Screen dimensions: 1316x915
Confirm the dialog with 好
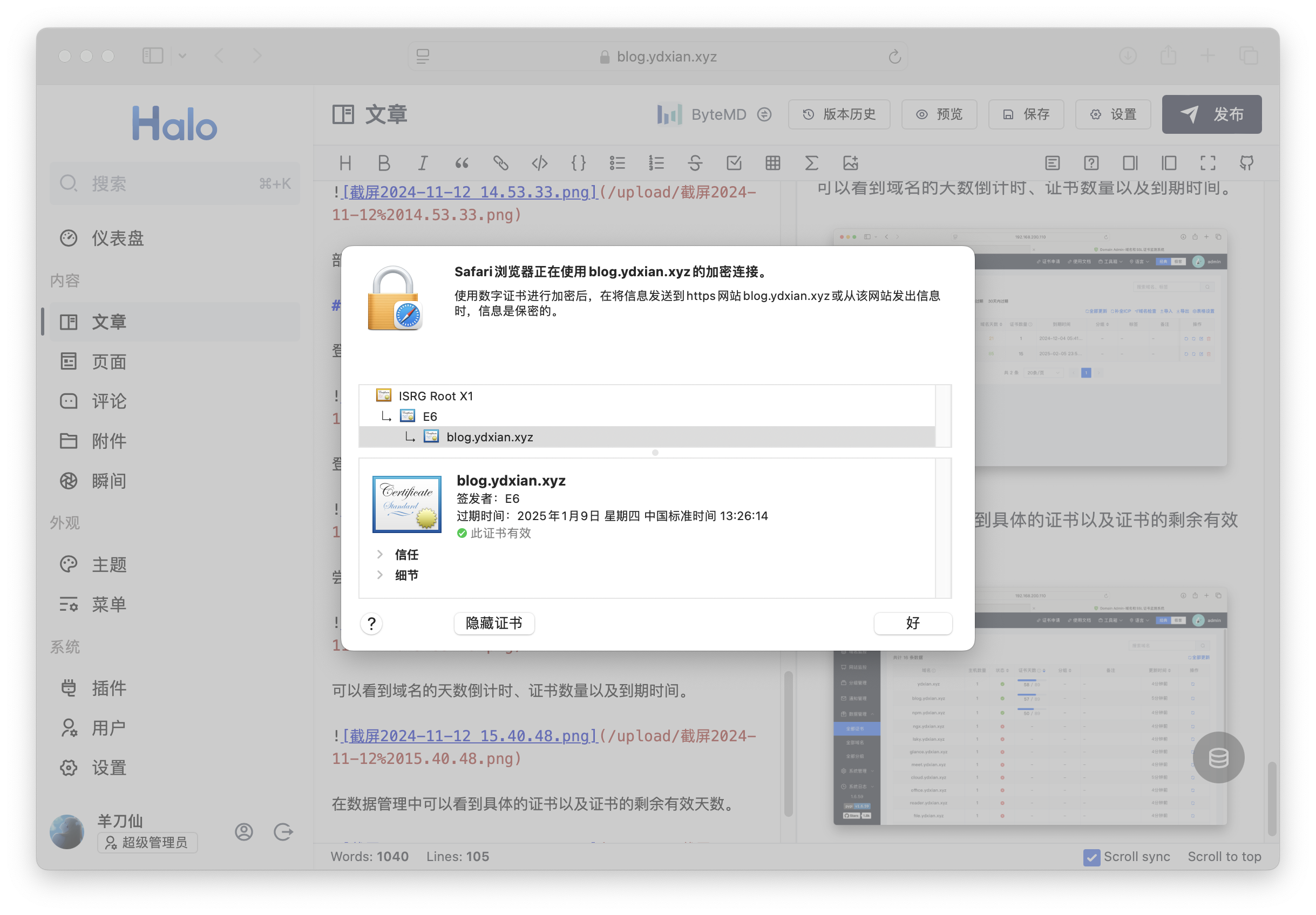(x=912, y=623)
